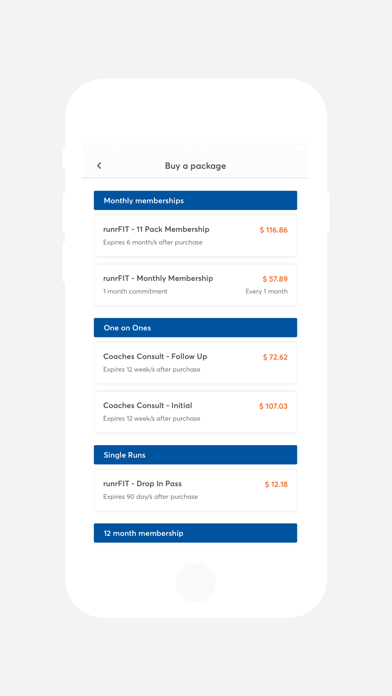This screenshot has height=696, width=392.
Task: Select runrFIT Monthly Membership package
Action: click(x=195, y=285)
